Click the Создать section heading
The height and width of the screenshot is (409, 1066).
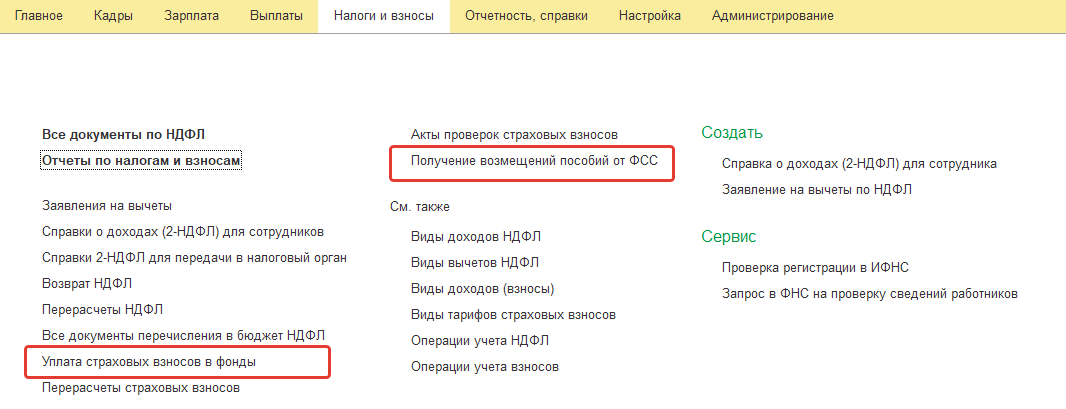pos(732,132)
